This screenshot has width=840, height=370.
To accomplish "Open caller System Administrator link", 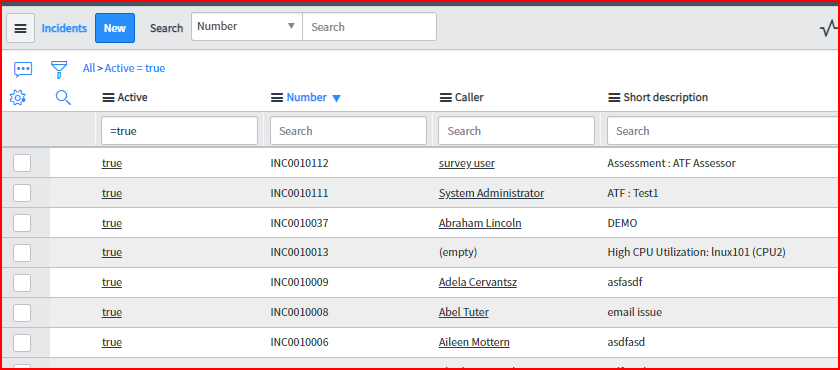I will (x=491, y=193).
